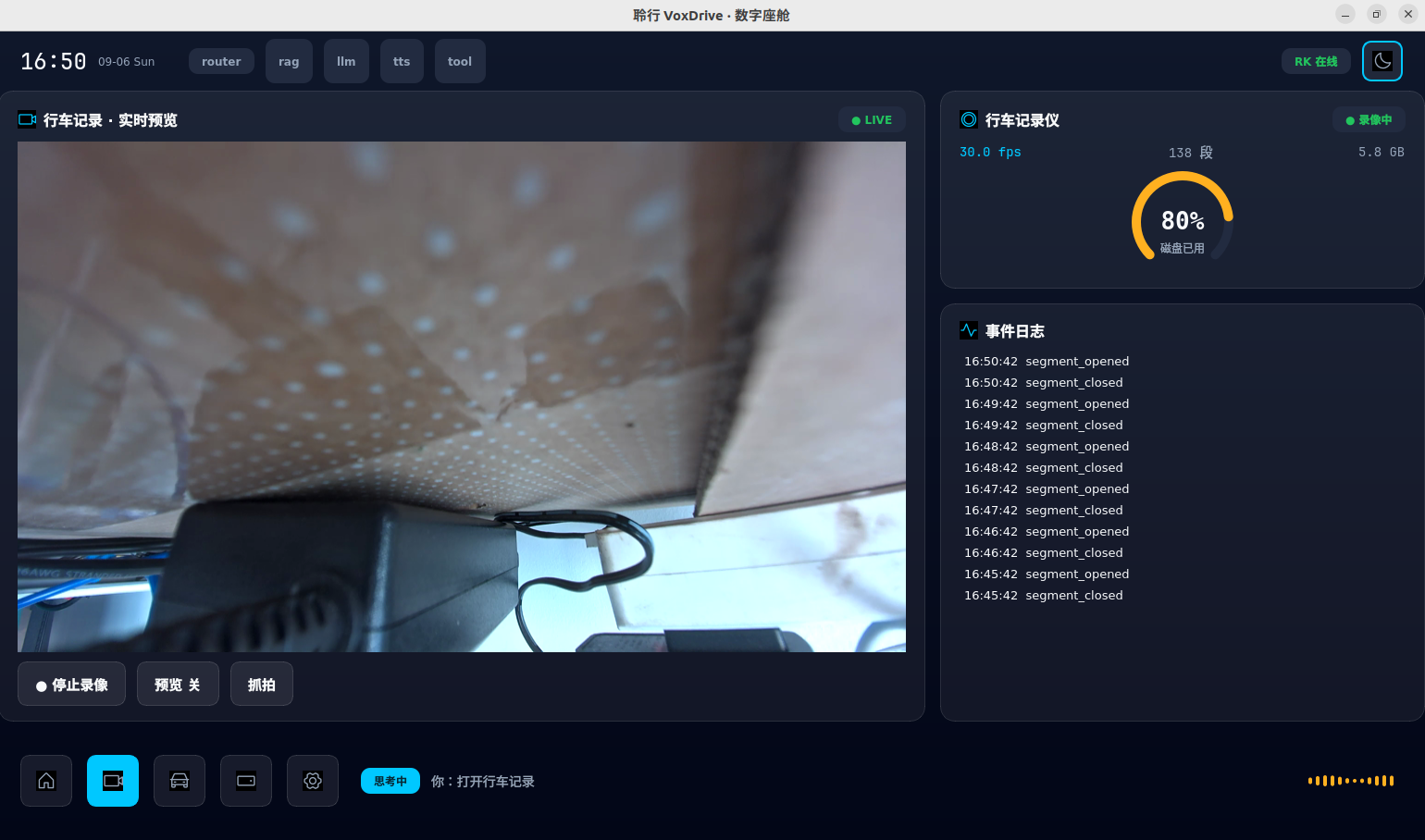The height and width of the screenshot is (840, 1425).
Task: Select log entry 16:46:42 segment_closed
Action: pos(1044,552)
